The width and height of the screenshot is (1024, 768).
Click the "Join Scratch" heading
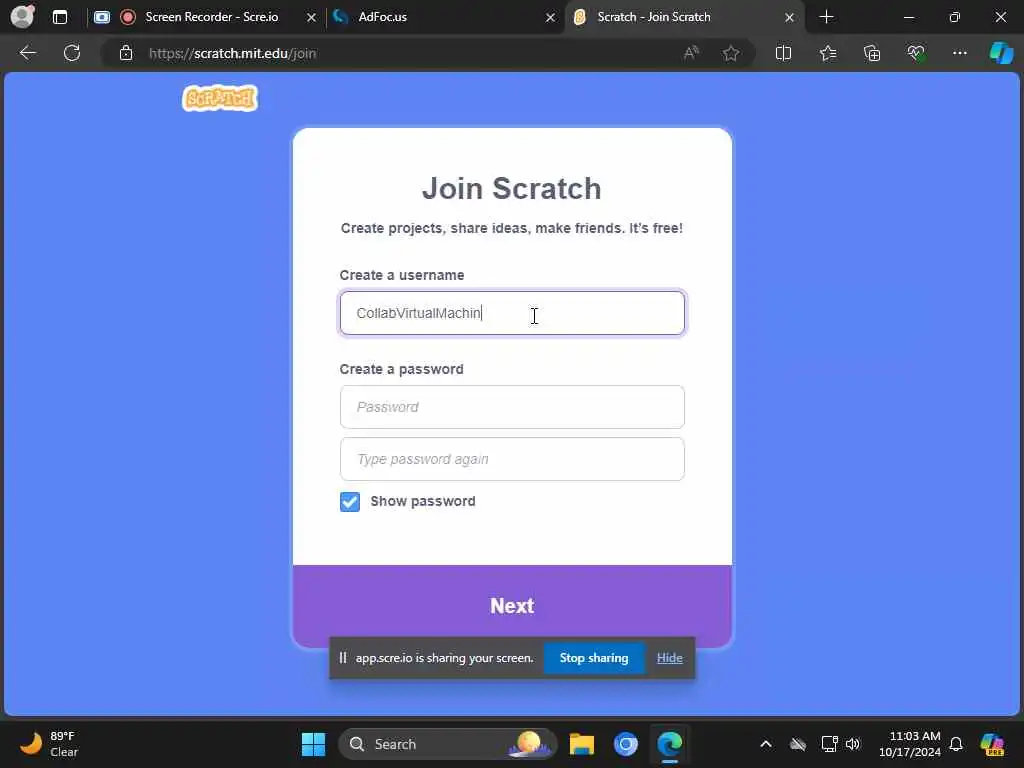[511, 189]
